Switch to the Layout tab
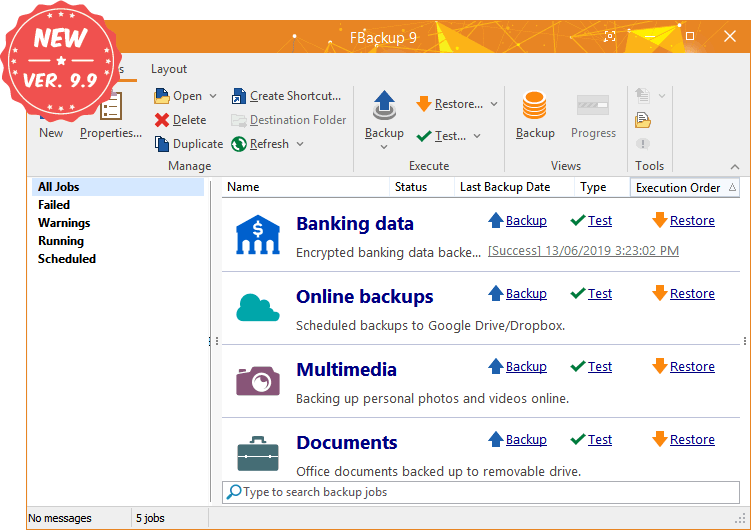The width and height of the screenshot is (751, 530). 169,69
